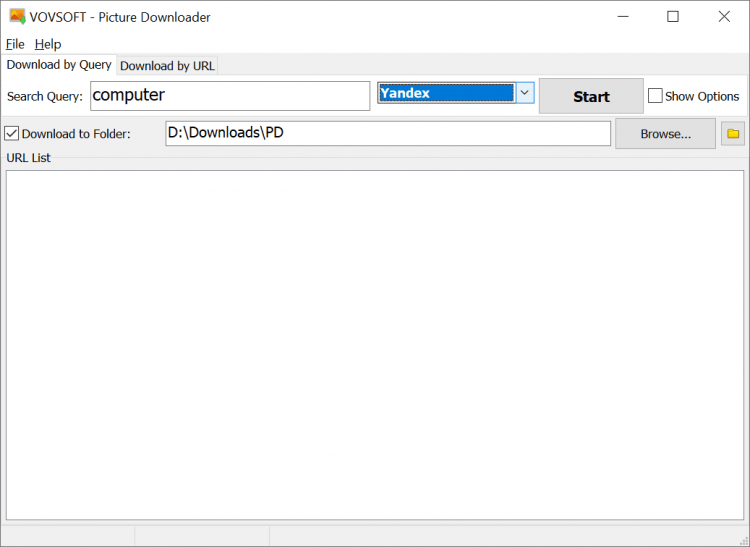The image size is (750, 547).
Task: Uncheck the Download to Folder checkbox
Action: coord(12,133)
